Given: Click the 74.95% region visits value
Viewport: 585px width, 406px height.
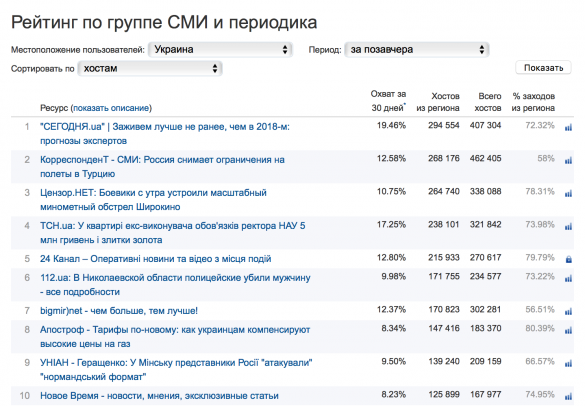Looking at the screenshot, I should click(540, 394).
